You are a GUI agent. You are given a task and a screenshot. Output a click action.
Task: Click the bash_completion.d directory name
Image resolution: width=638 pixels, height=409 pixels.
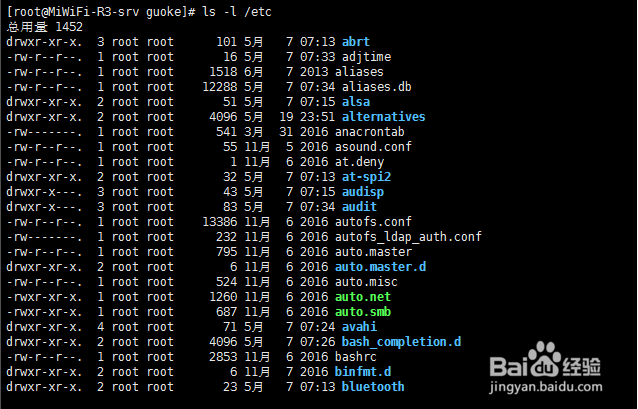point(401,342)
